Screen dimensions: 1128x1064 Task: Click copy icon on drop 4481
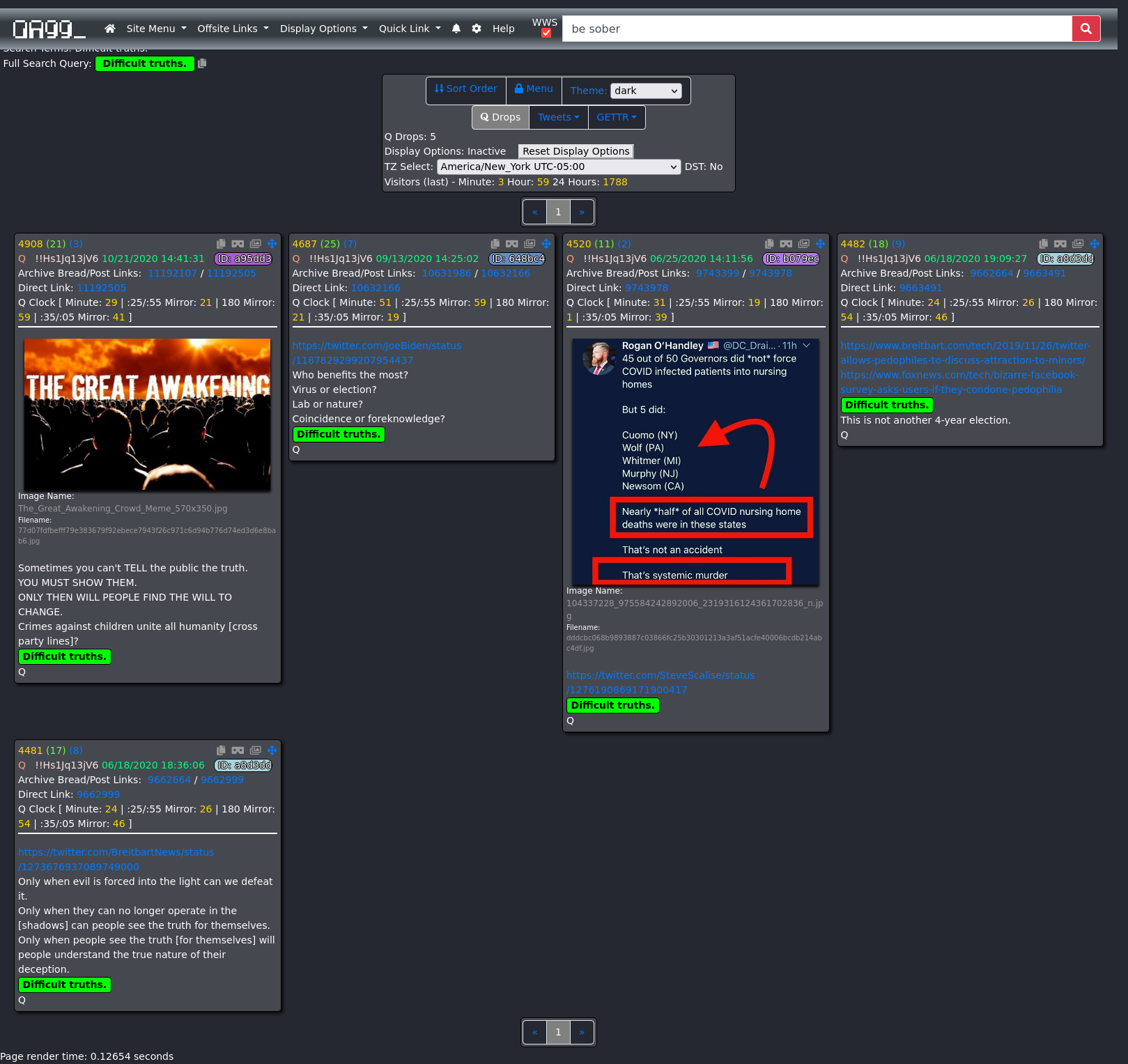221,750
